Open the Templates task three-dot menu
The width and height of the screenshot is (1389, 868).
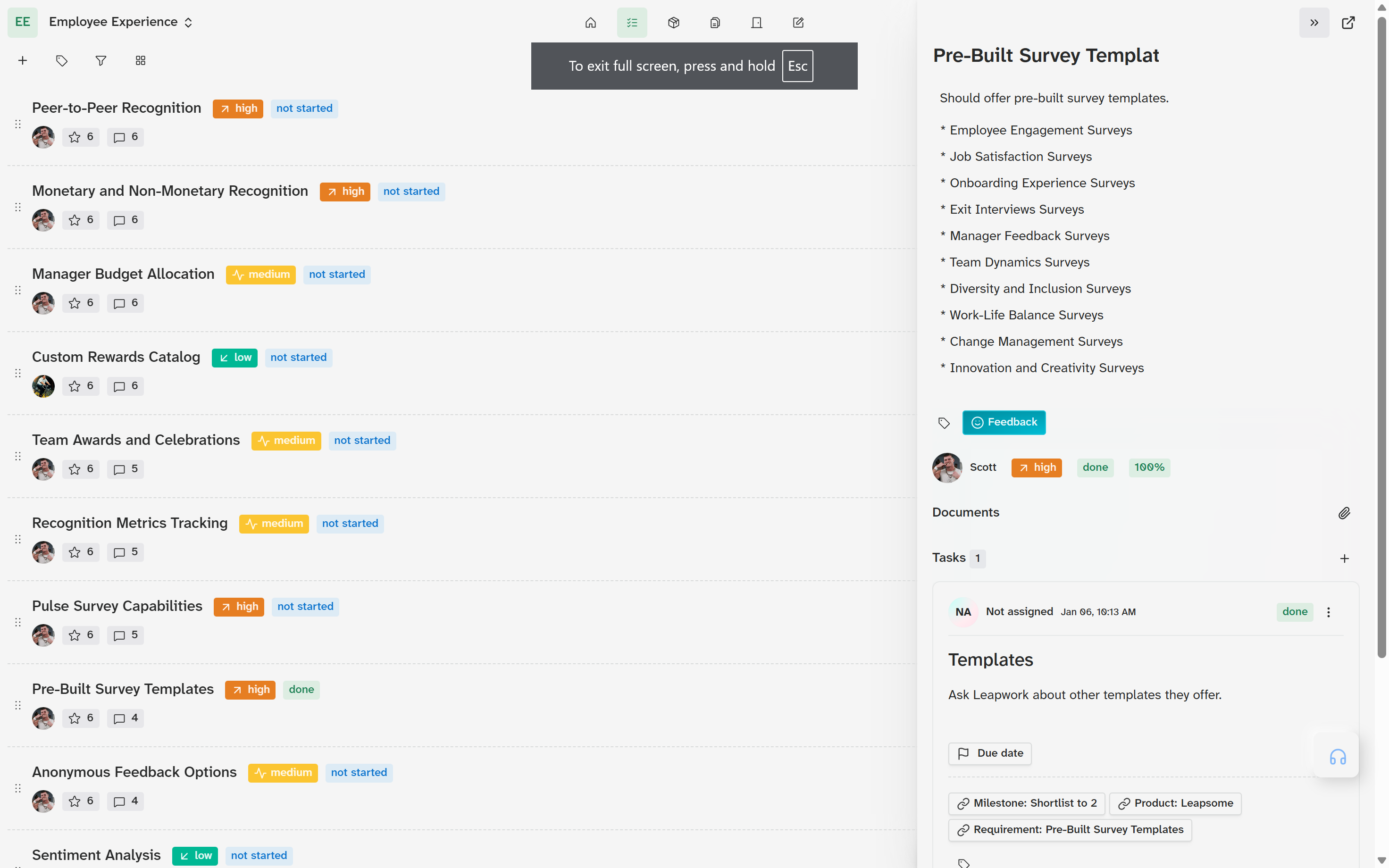coord(1328,612)
